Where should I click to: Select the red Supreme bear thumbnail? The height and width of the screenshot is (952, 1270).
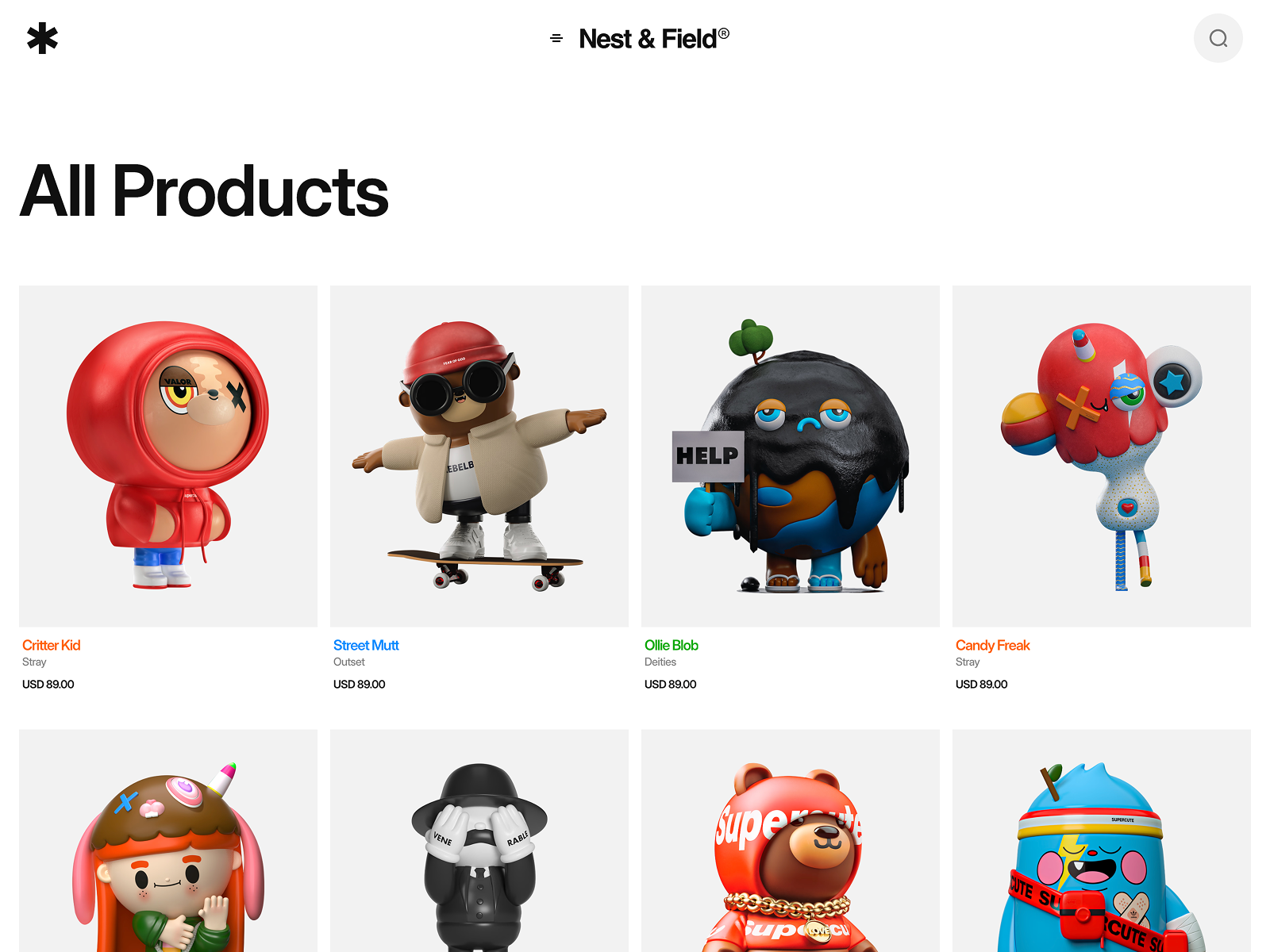[x=791, y=841]
